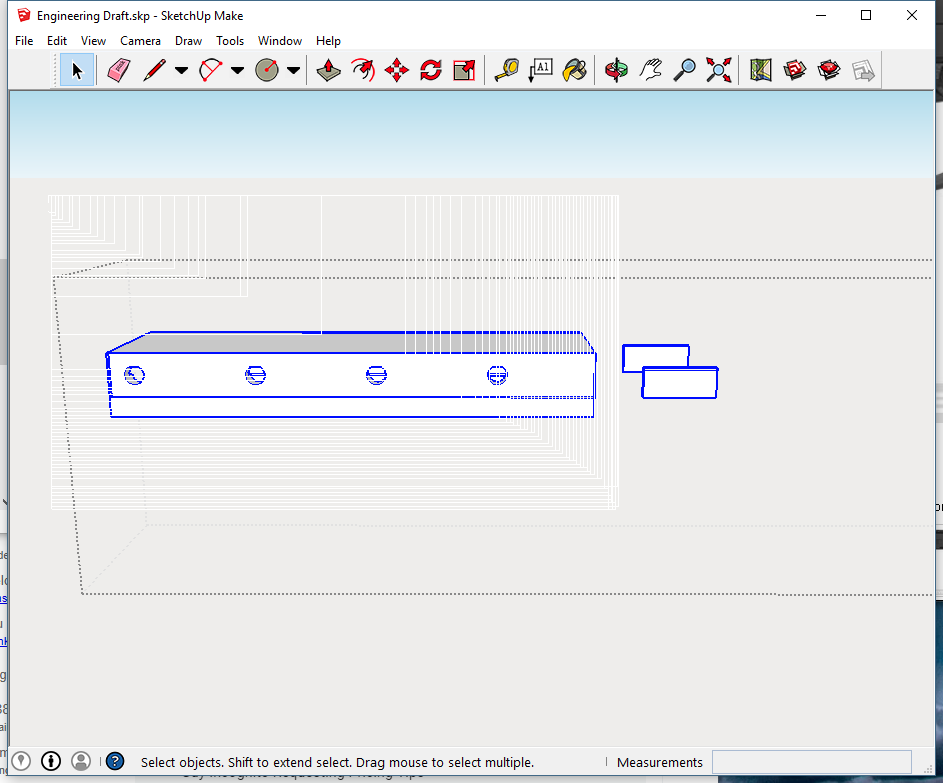Pick the pink Eraser tool
This screenshot has width=943, height=783.
point(118,70)
